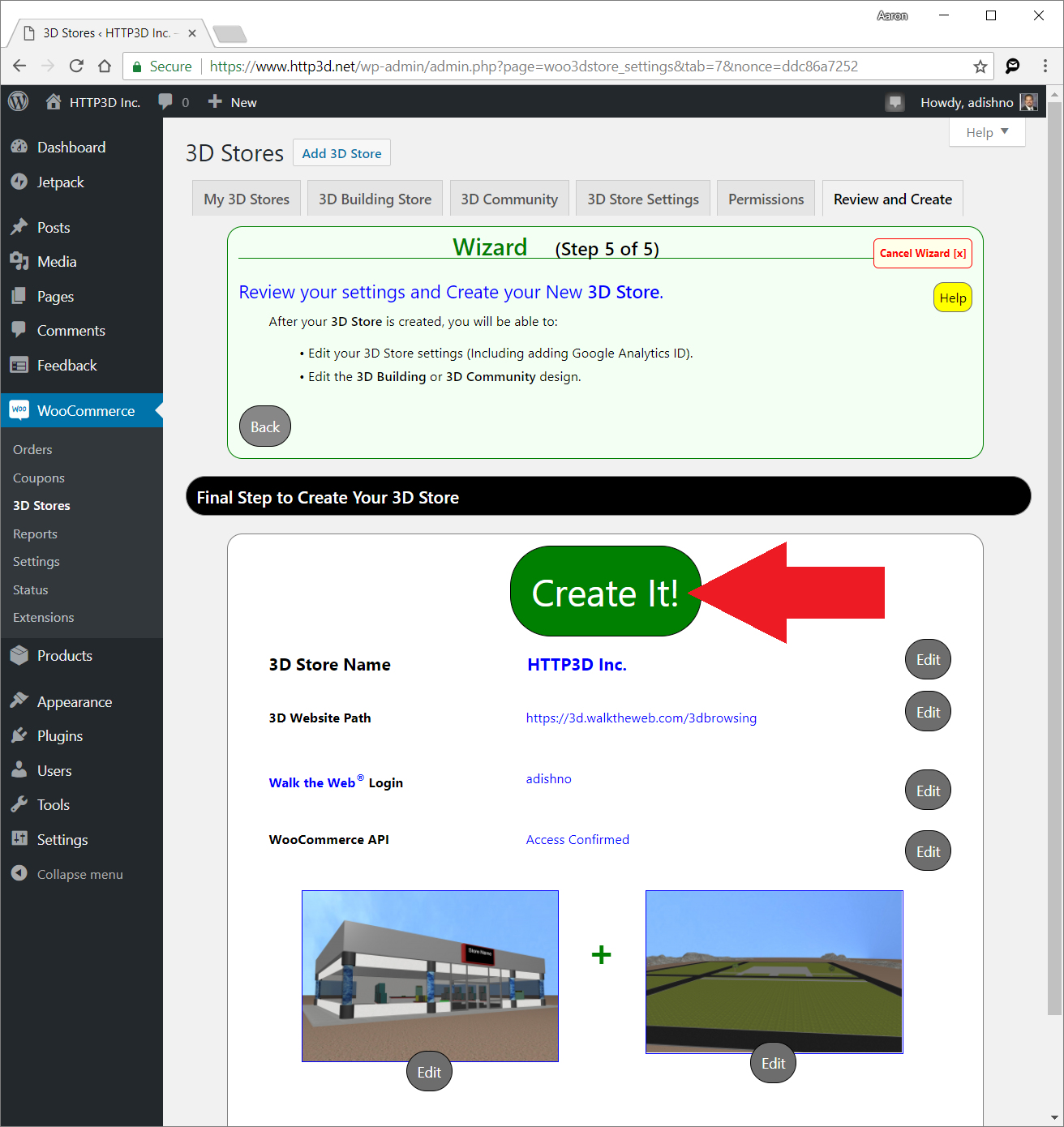
Task: Switch to Permissions tab
Action: point(766,199)
